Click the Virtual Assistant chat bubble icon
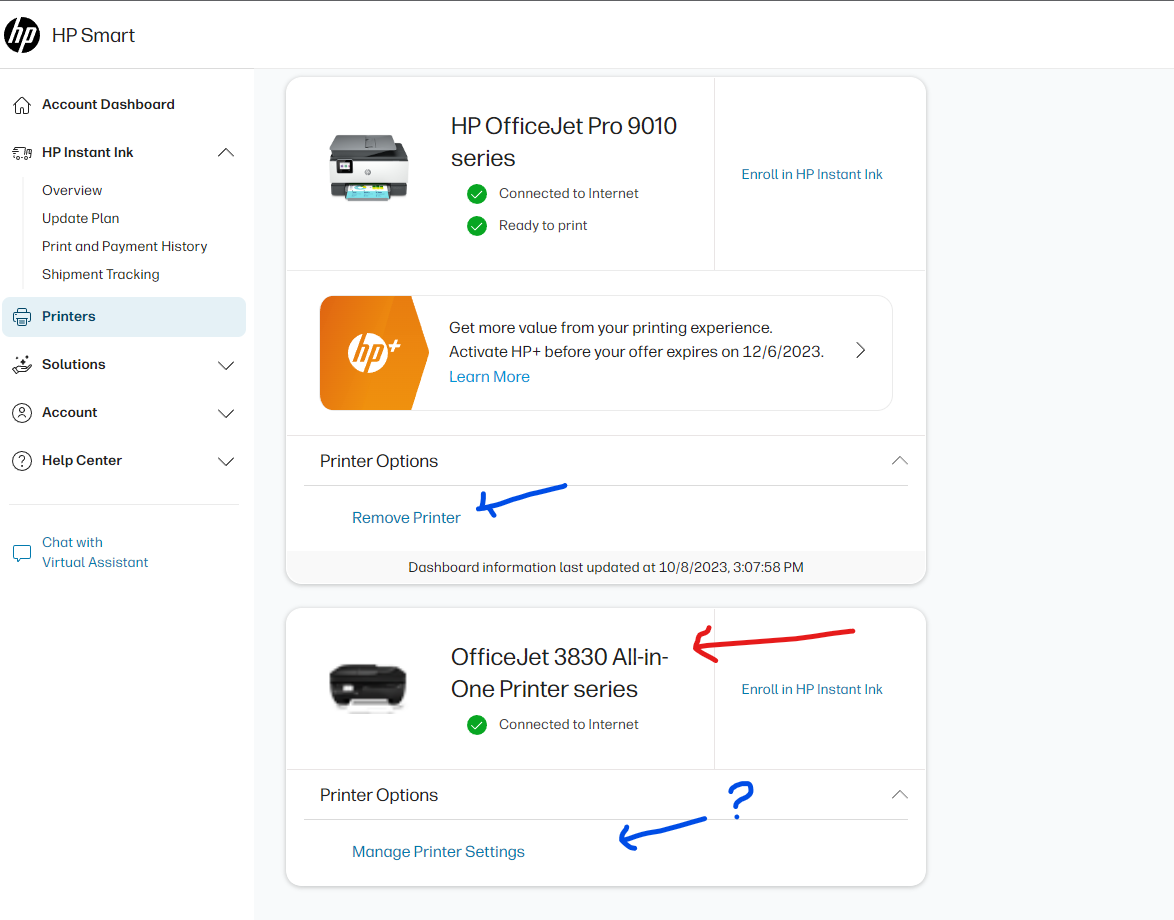This screenshot has width=1174, height=920. 22,553
